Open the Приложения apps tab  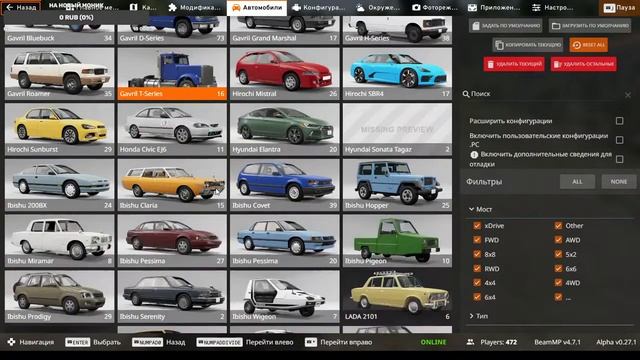click(x=494, y=7)
